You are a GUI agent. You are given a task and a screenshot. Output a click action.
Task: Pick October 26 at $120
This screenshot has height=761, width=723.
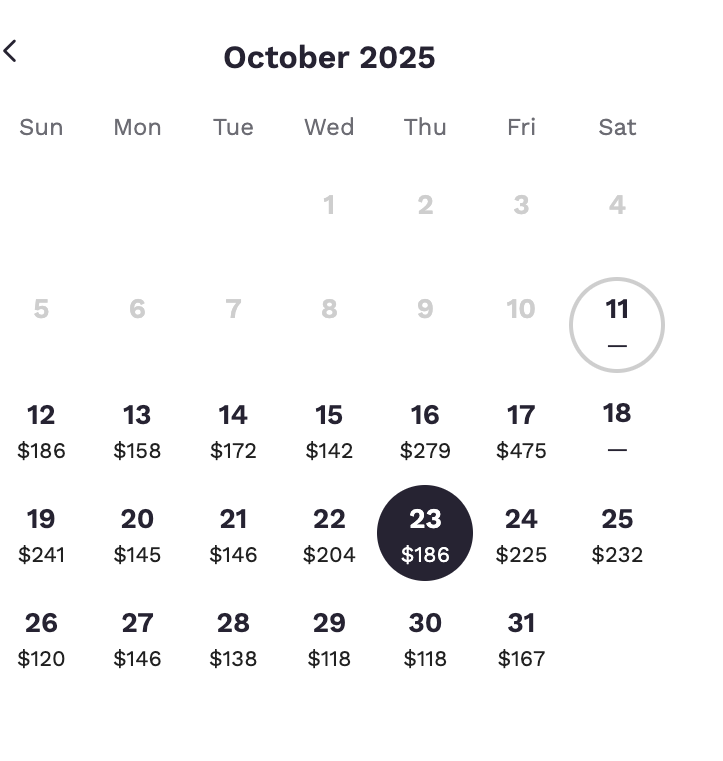[41, 638]
